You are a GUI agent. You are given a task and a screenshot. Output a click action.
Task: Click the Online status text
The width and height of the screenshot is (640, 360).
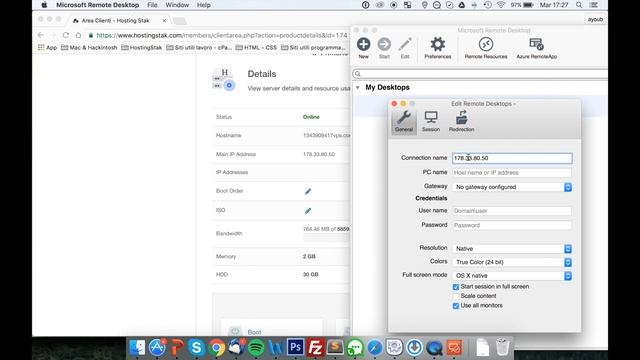pyautogui.click(x=311, y=117)
